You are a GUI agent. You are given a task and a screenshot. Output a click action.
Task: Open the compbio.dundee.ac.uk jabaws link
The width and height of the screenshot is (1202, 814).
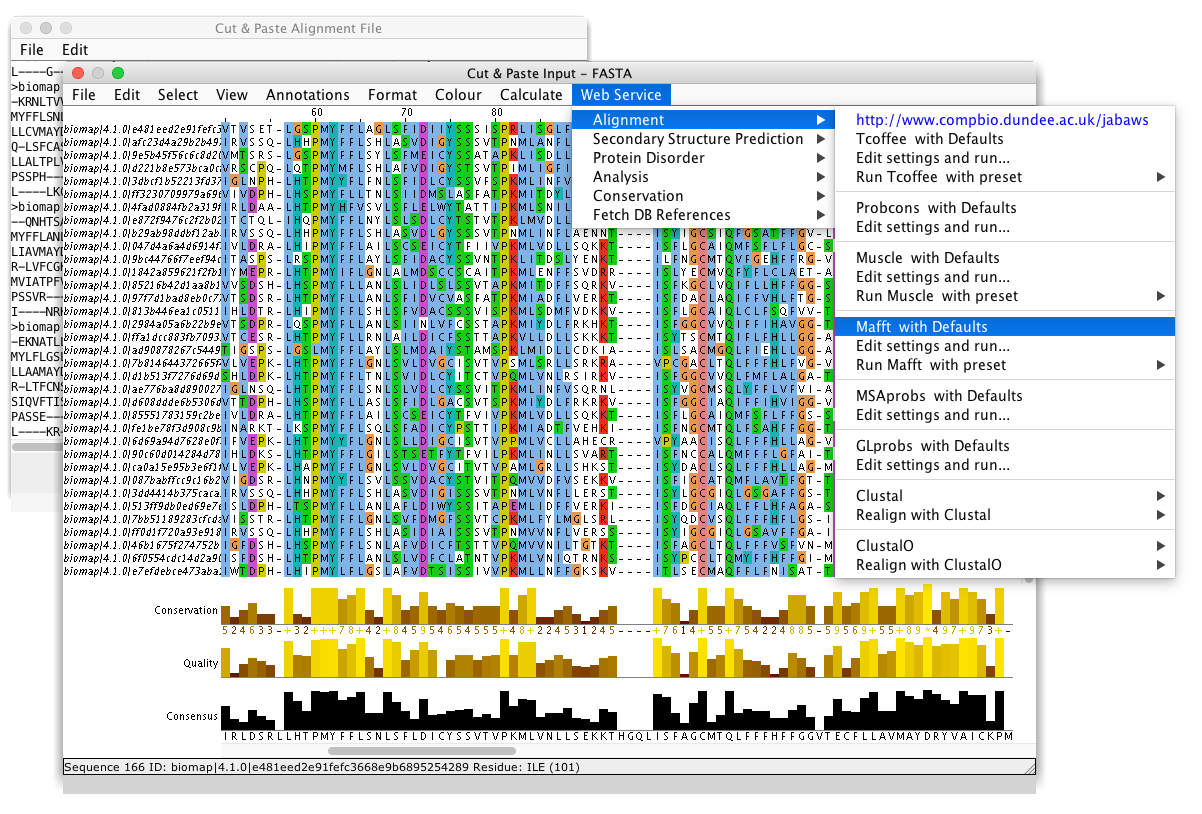(1002, 120)
